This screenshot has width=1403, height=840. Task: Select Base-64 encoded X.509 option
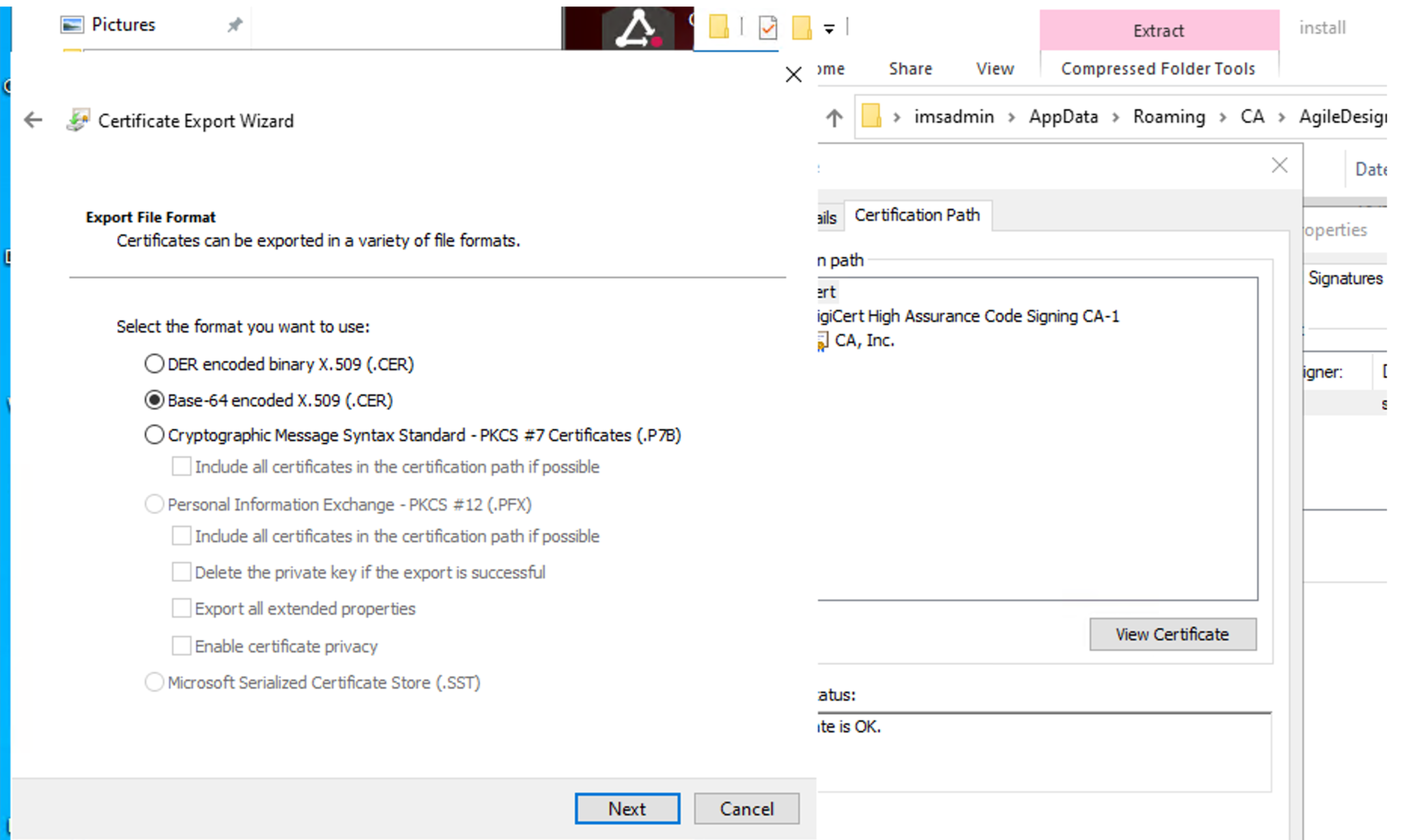[x=154, y=400]
